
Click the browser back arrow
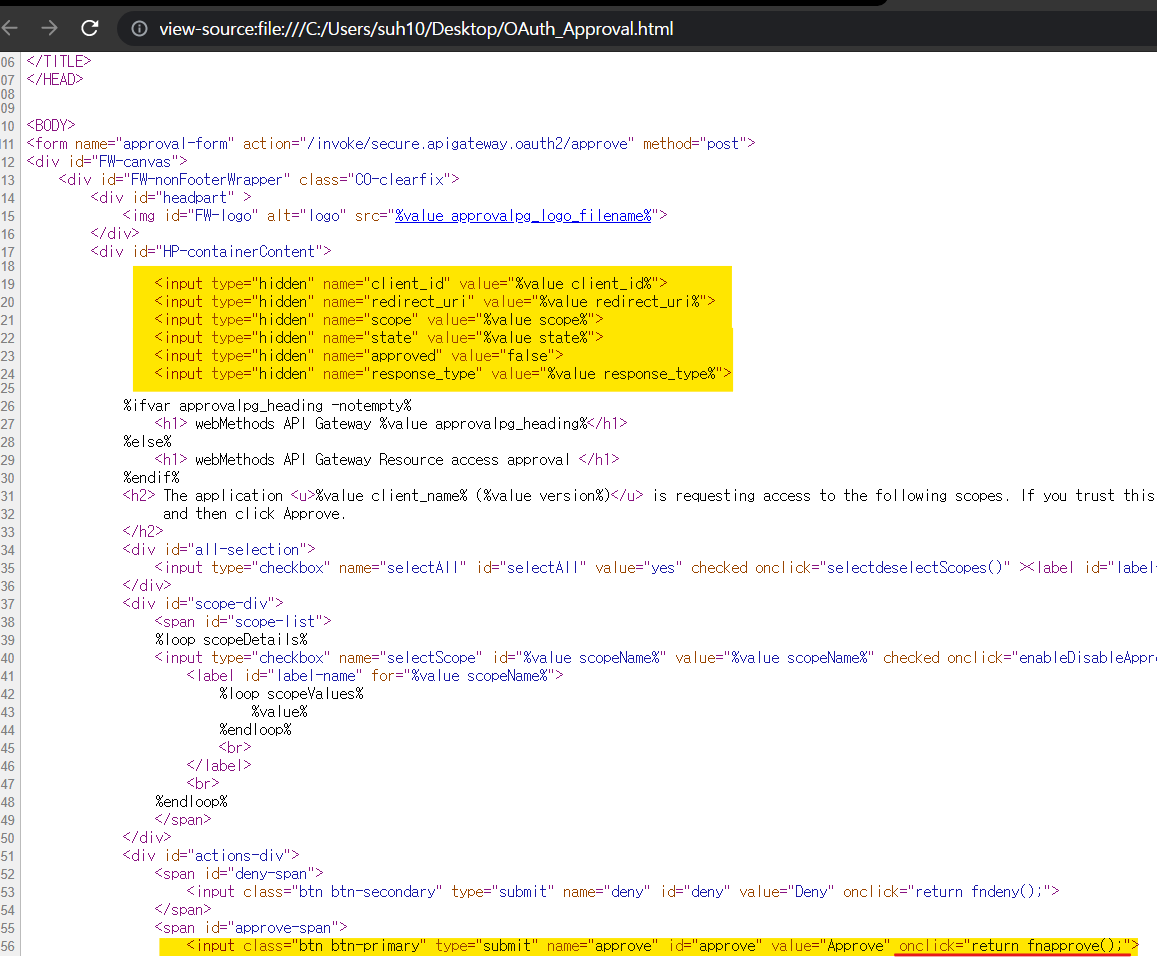(x=11, y=28)
